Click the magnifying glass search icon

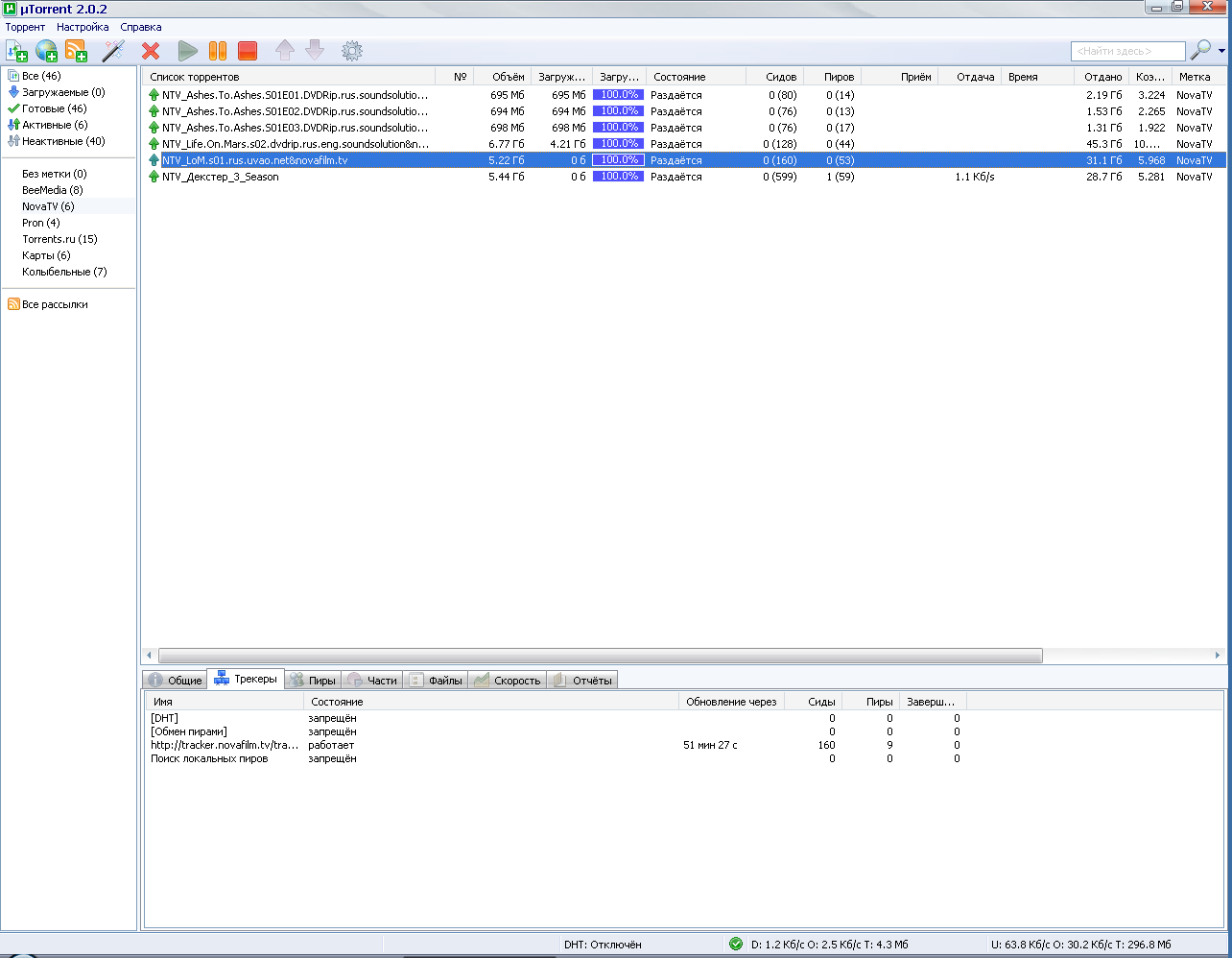(1200, 51)
